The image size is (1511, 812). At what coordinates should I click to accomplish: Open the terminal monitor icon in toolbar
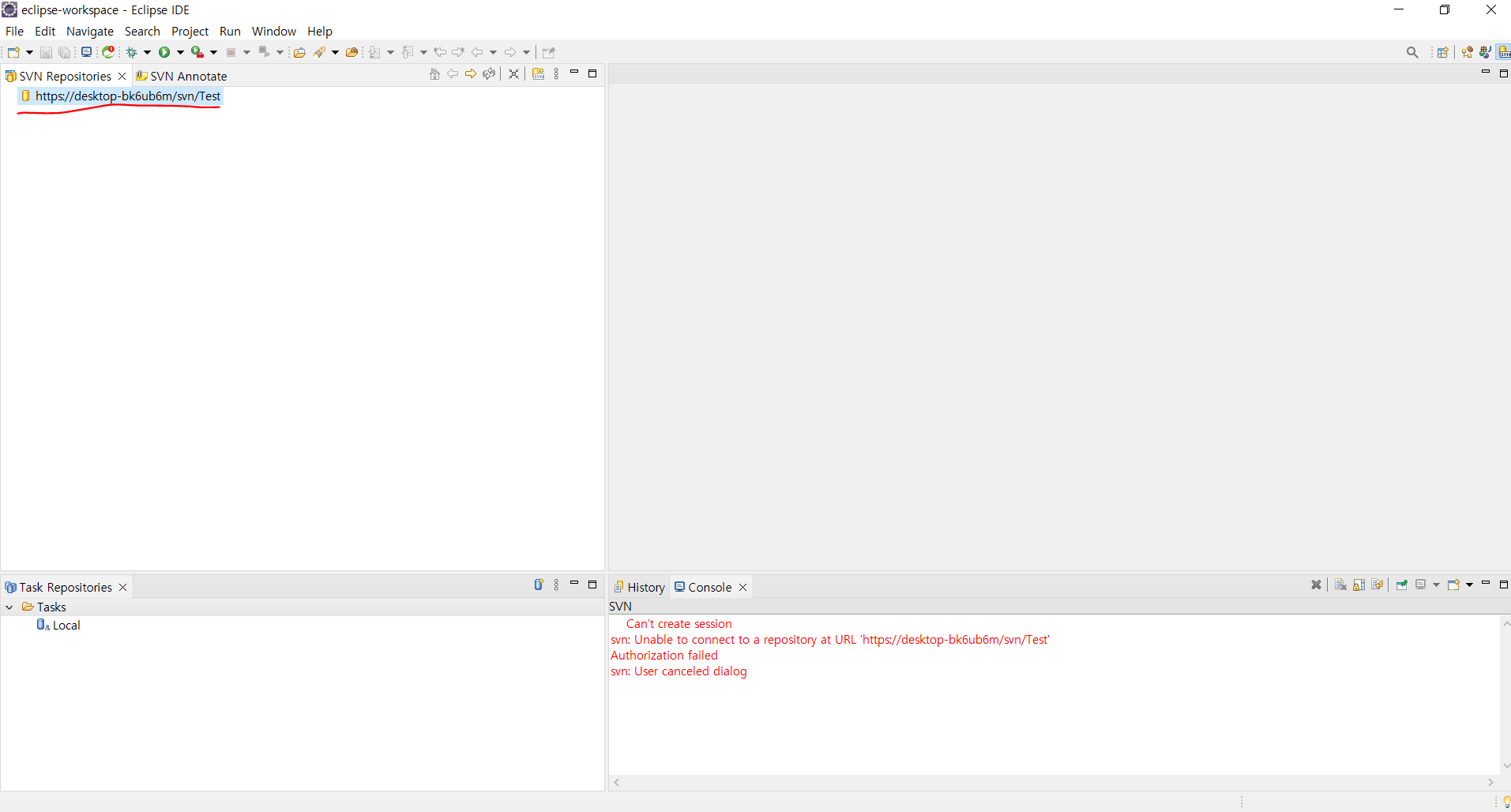pos(86,52)
